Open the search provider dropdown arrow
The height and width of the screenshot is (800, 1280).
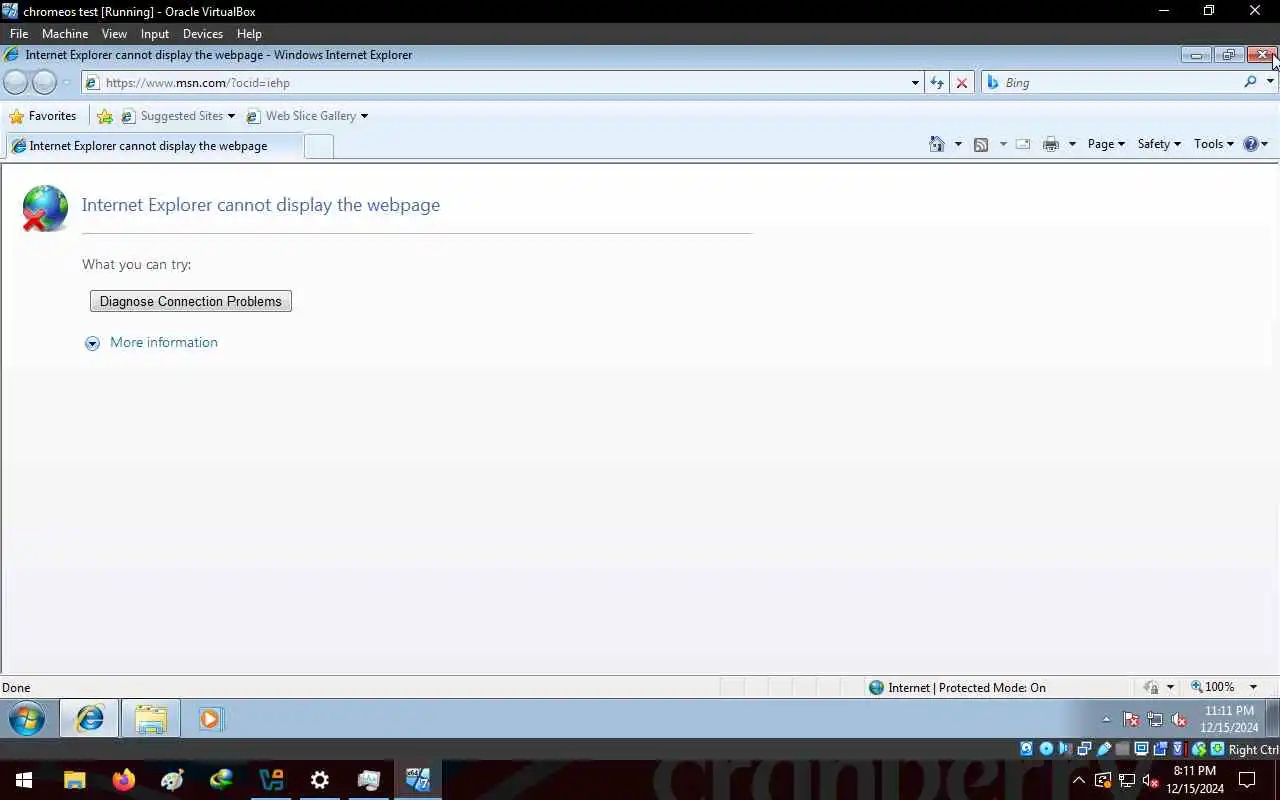pyautogui.click(x=1270, y=82)
